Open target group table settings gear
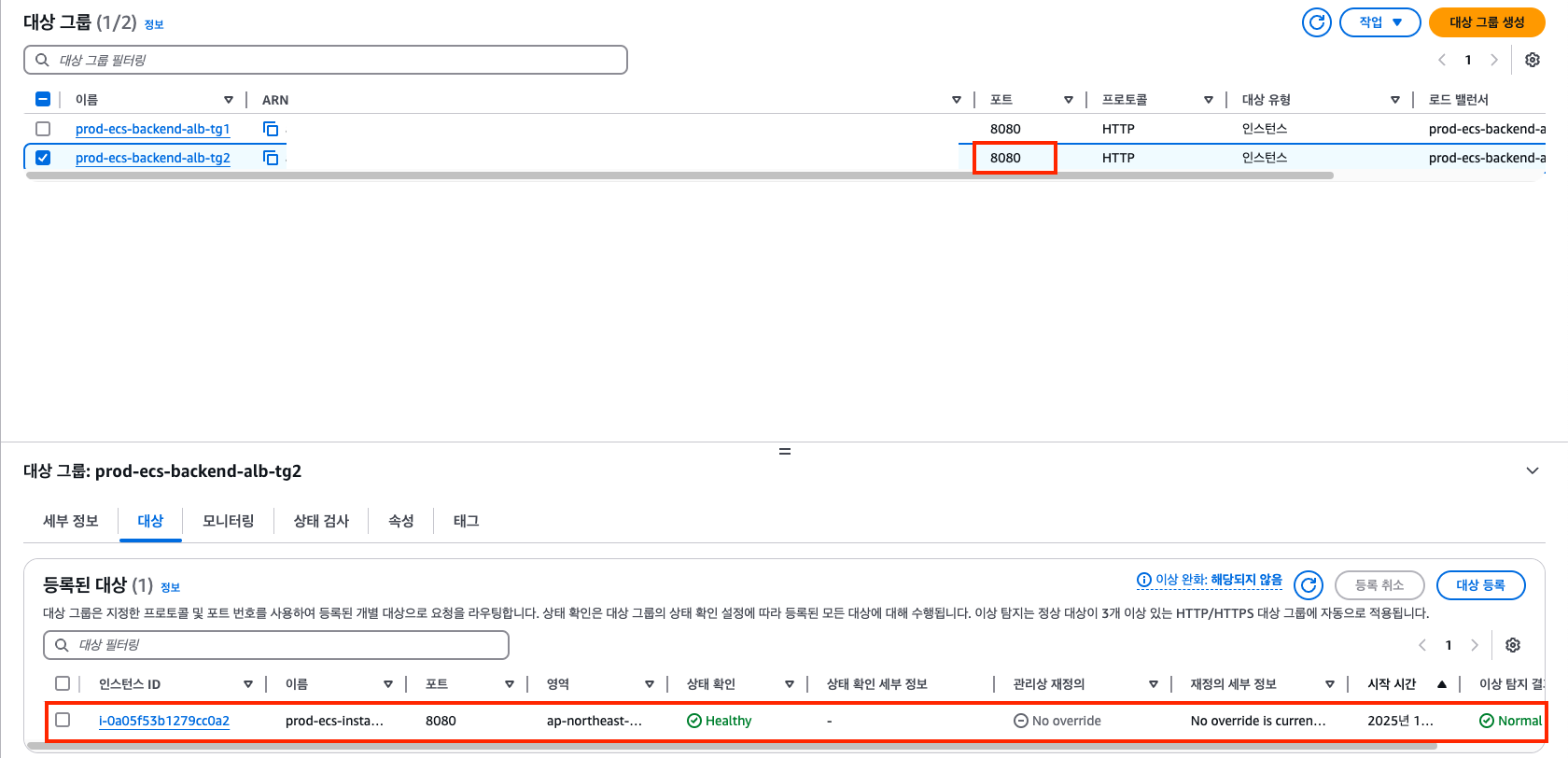 click(x=1533, y=60)
